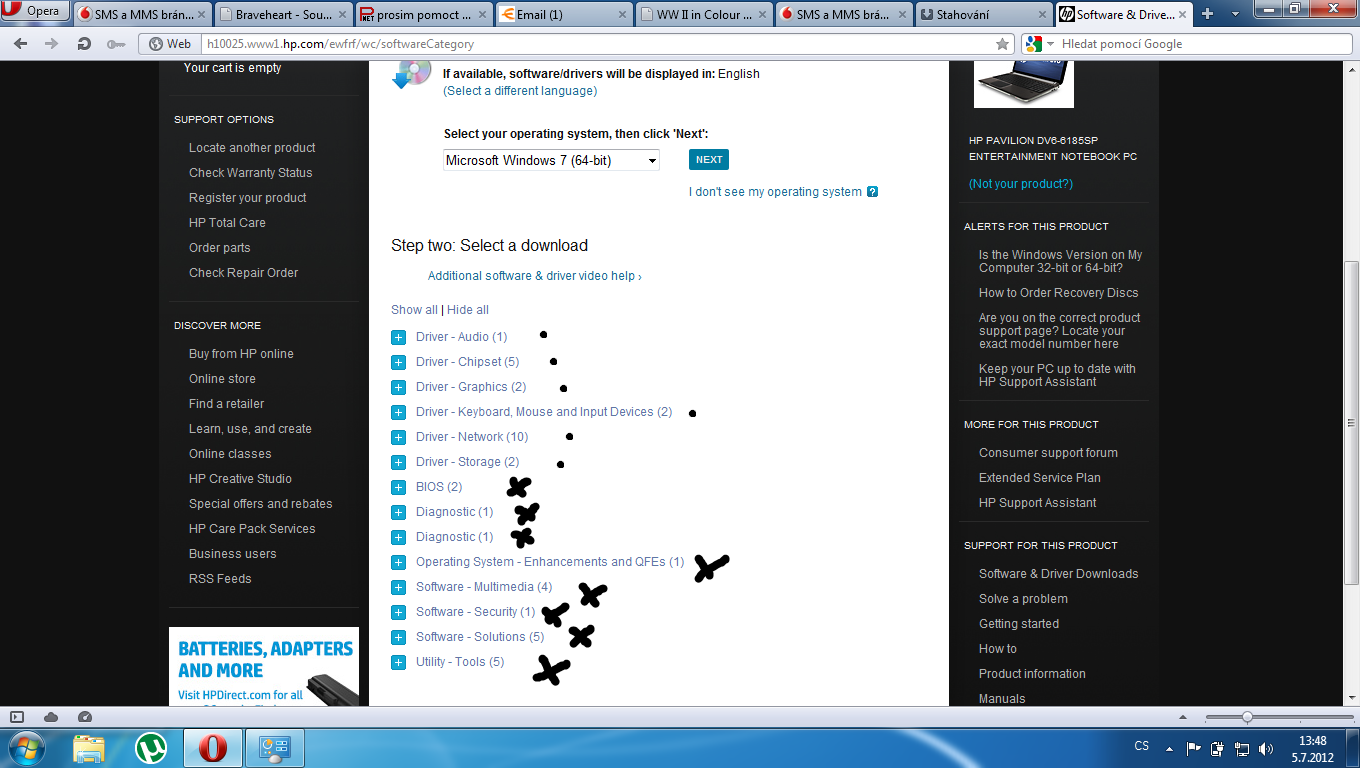Click the password manager key icon

click(115, 44)
